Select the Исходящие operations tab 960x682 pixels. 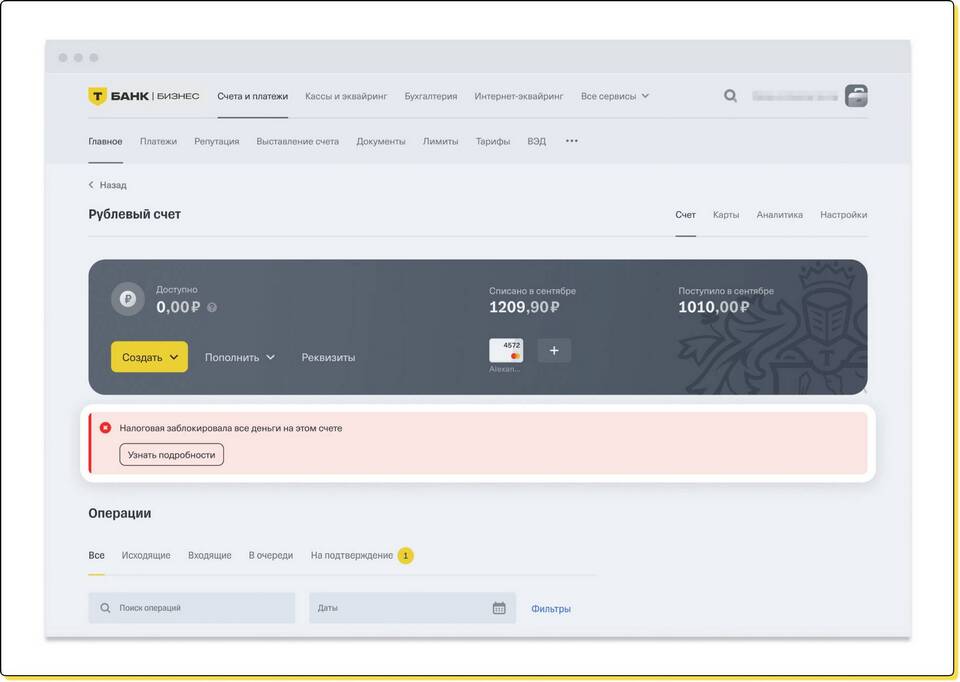coord(146,555)
